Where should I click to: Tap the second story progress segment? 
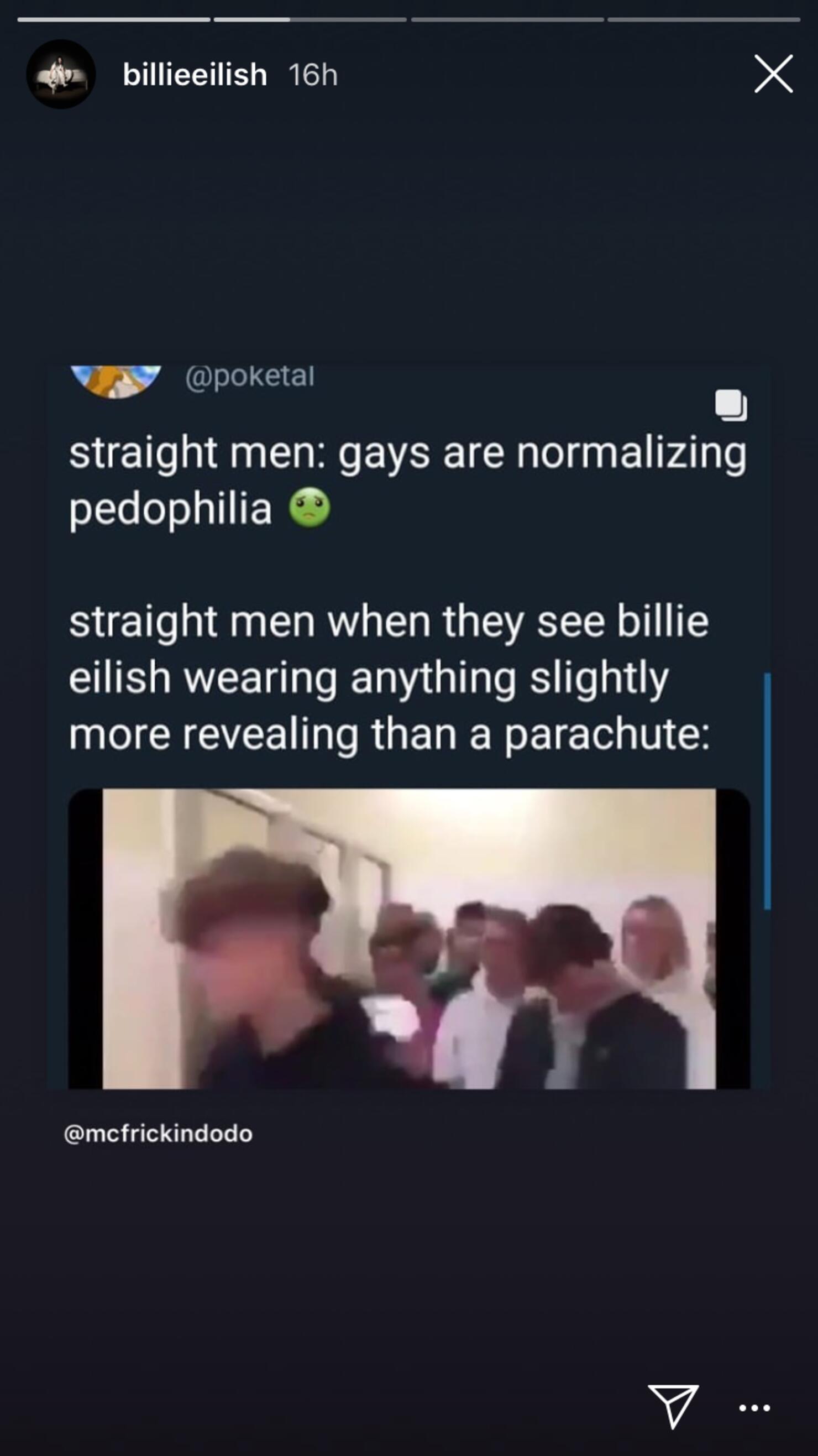(x=310, y=20)
